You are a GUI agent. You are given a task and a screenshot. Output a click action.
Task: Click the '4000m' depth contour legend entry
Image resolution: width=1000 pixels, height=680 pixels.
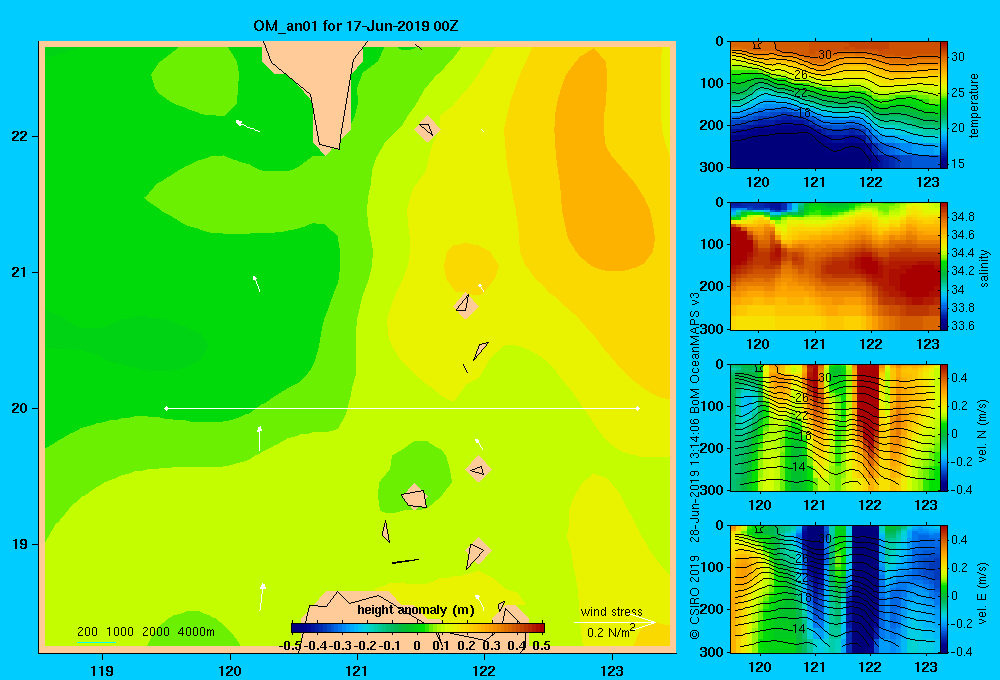[x=196, y=632]
